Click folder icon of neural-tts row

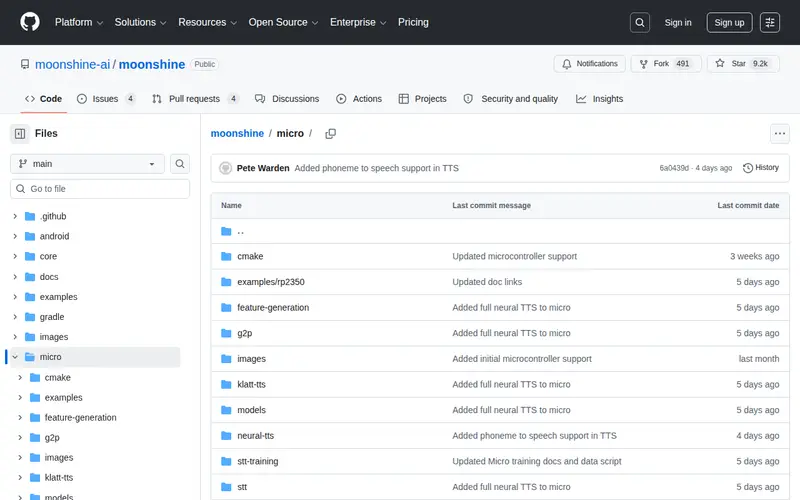pyautogui.click(x=226, y=436)
